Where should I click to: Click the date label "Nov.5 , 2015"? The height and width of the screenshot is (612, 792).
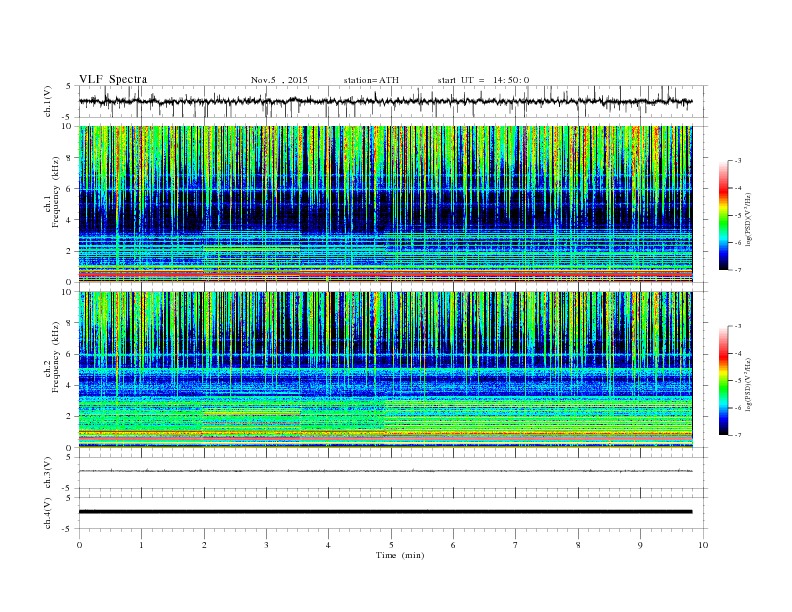click(x=279, y=80)
